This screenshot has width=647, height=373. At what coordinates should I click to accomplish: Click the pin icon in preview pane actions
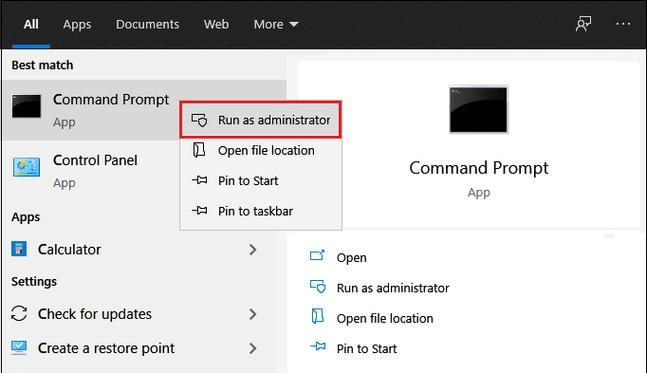tap(318, 346)
